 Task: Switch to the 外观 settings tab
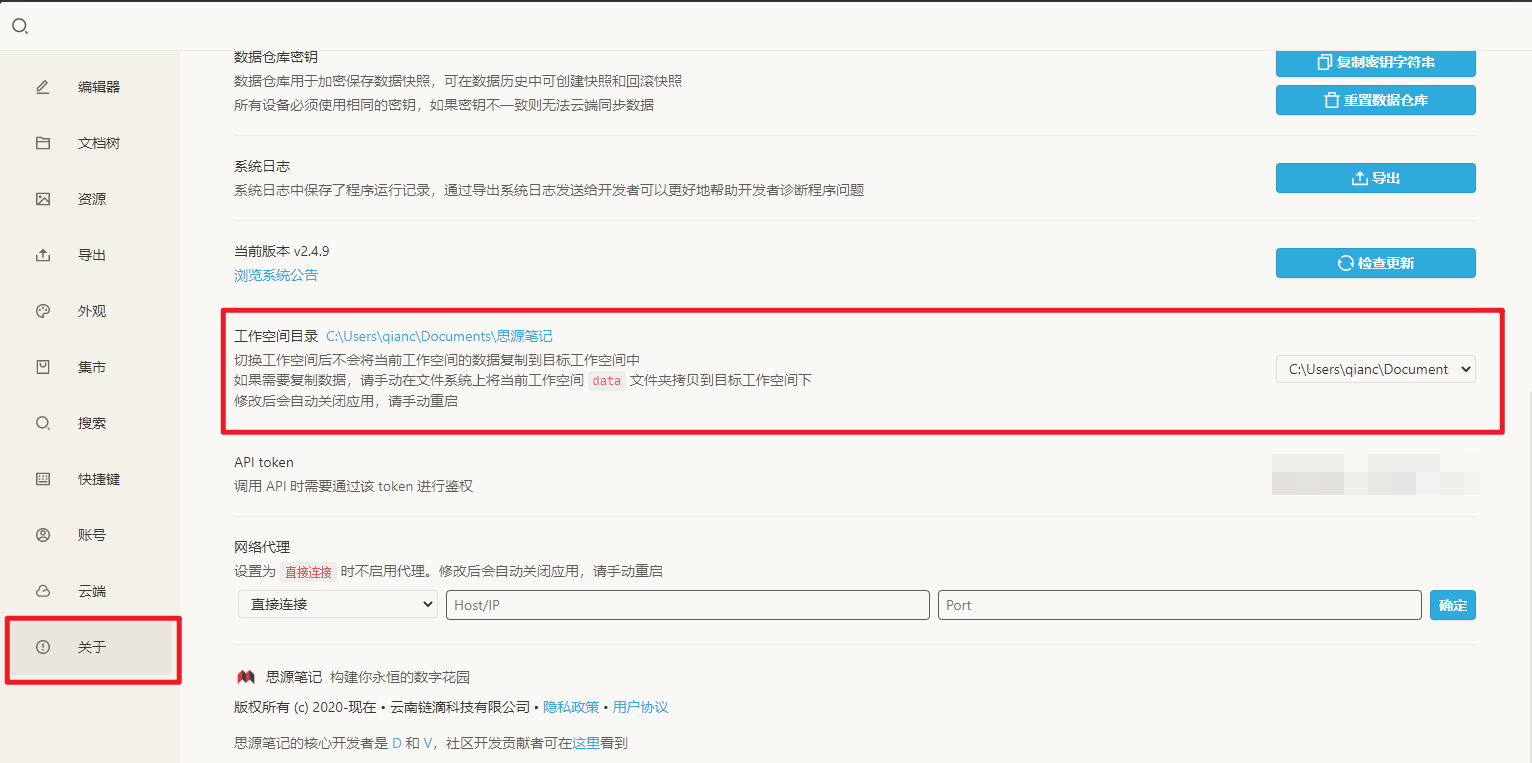(90, 311)
